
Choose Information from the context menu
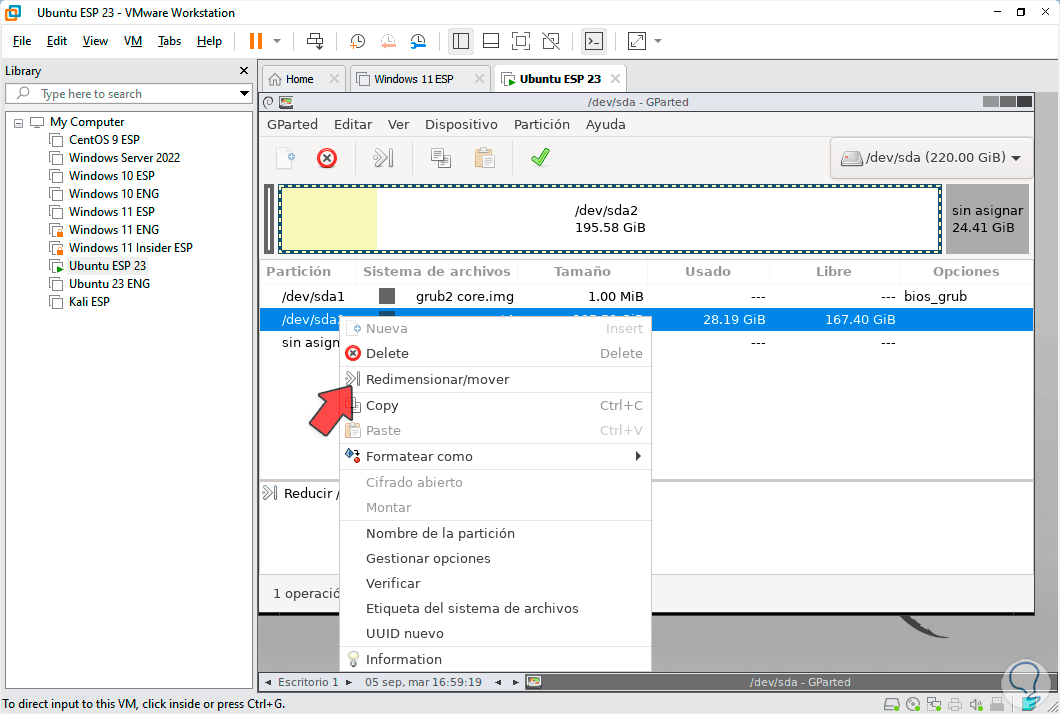pos(495,659)
